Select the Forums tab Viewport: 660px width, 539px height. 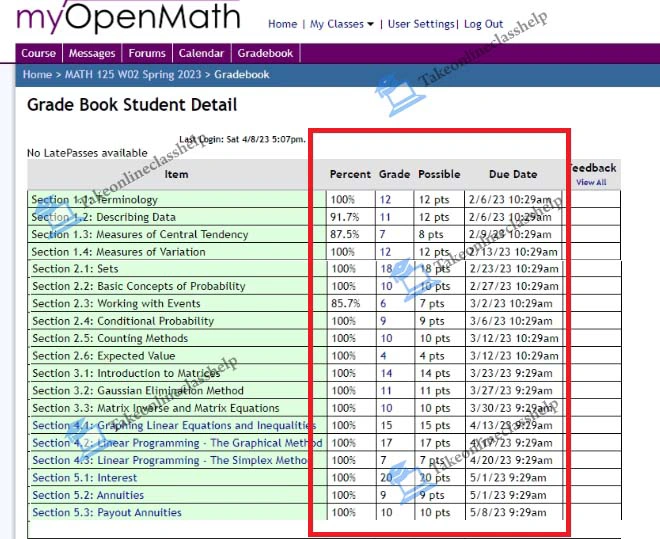[x=147, y=54]
